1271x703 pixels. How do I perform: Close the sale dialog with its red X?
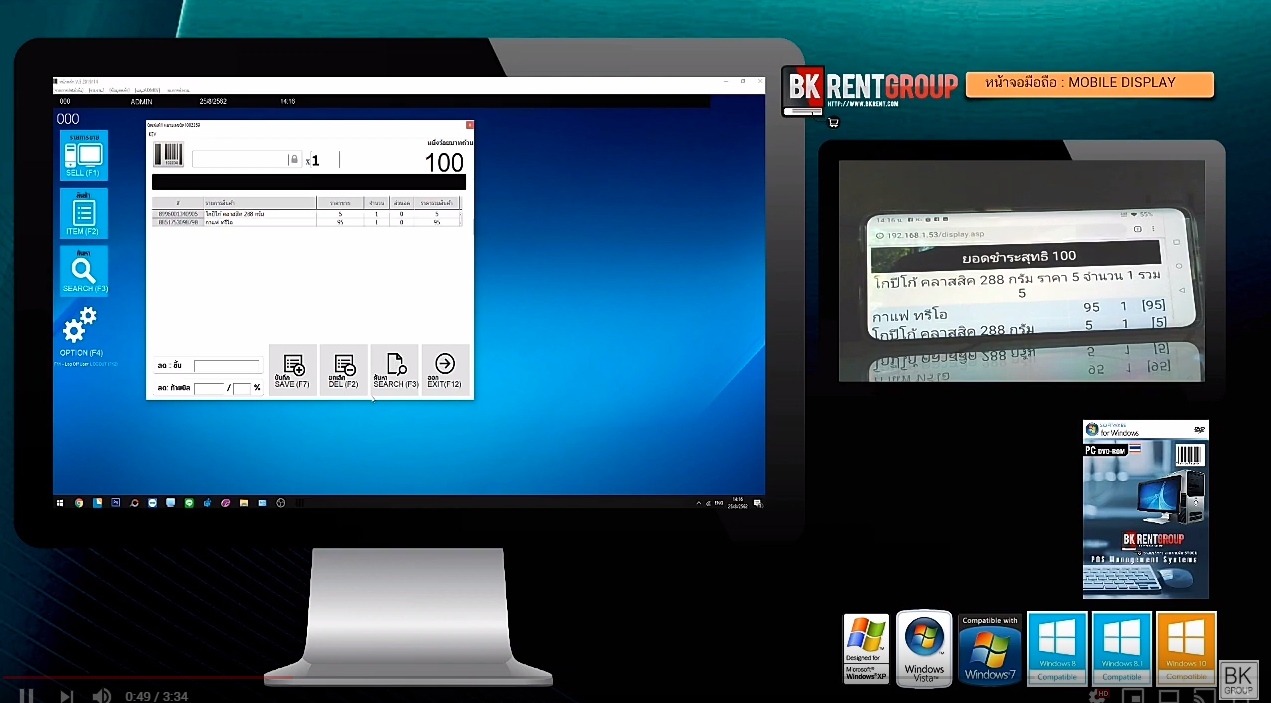(x=469, y=125)
